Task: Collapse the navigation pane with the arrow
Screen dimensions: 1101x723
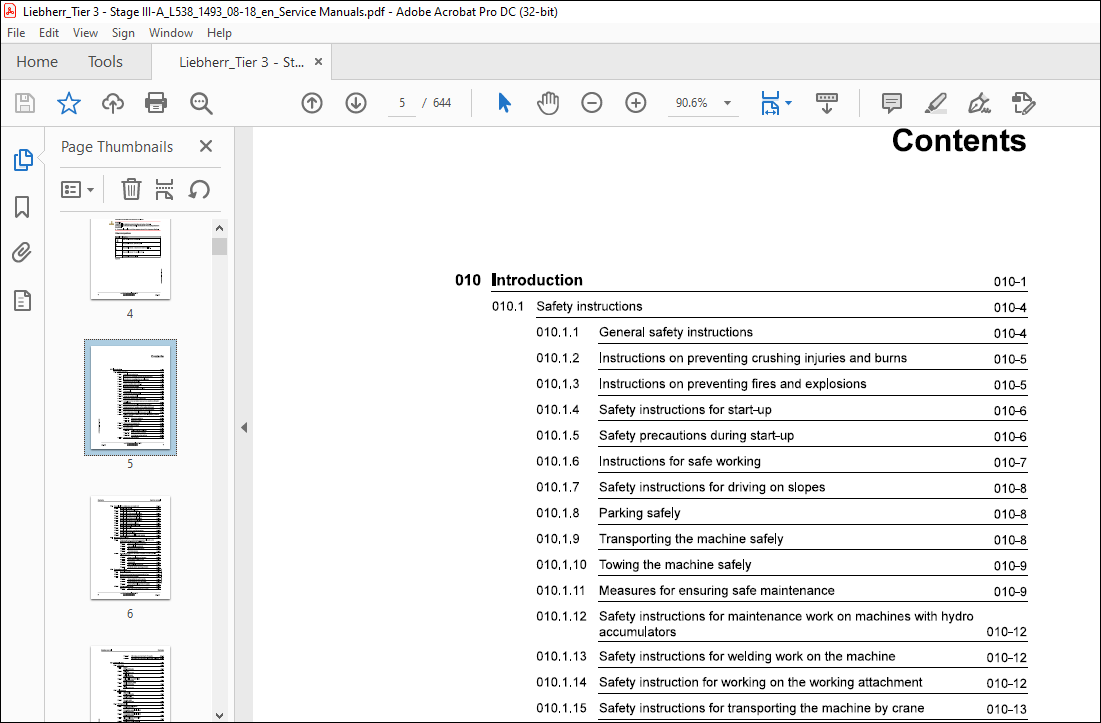Action: (244, 427)
